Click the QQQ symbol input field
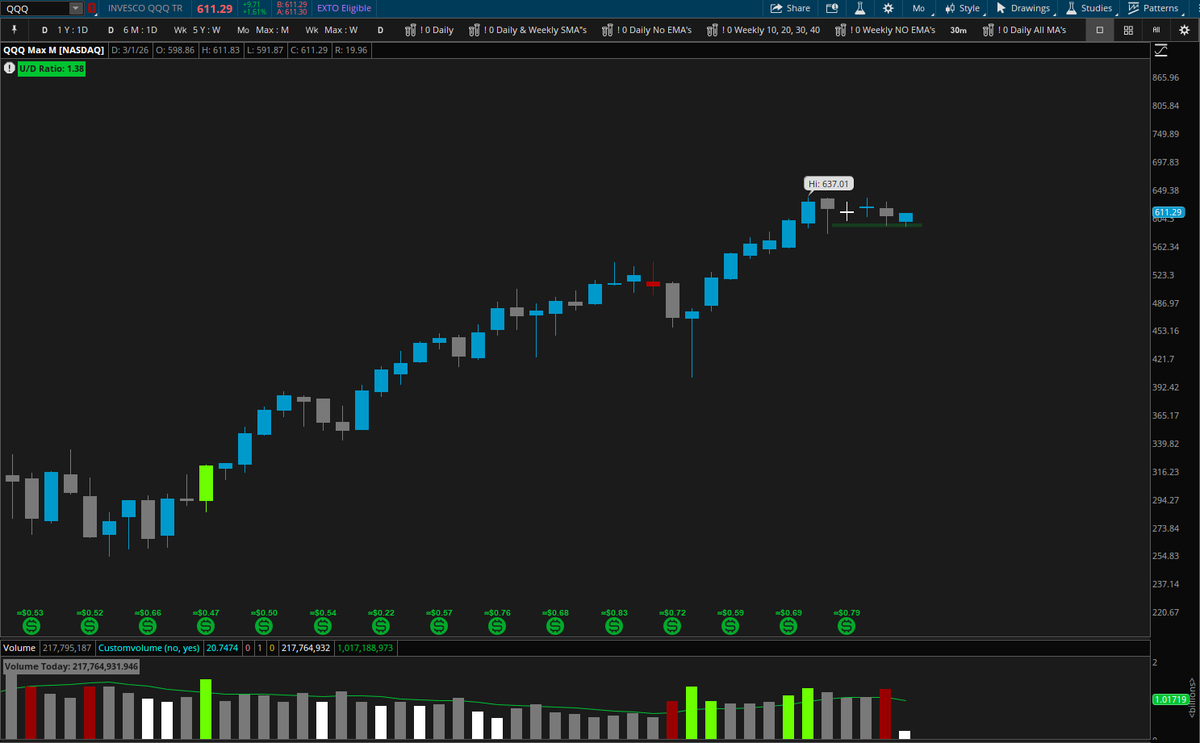 (36, 8)
